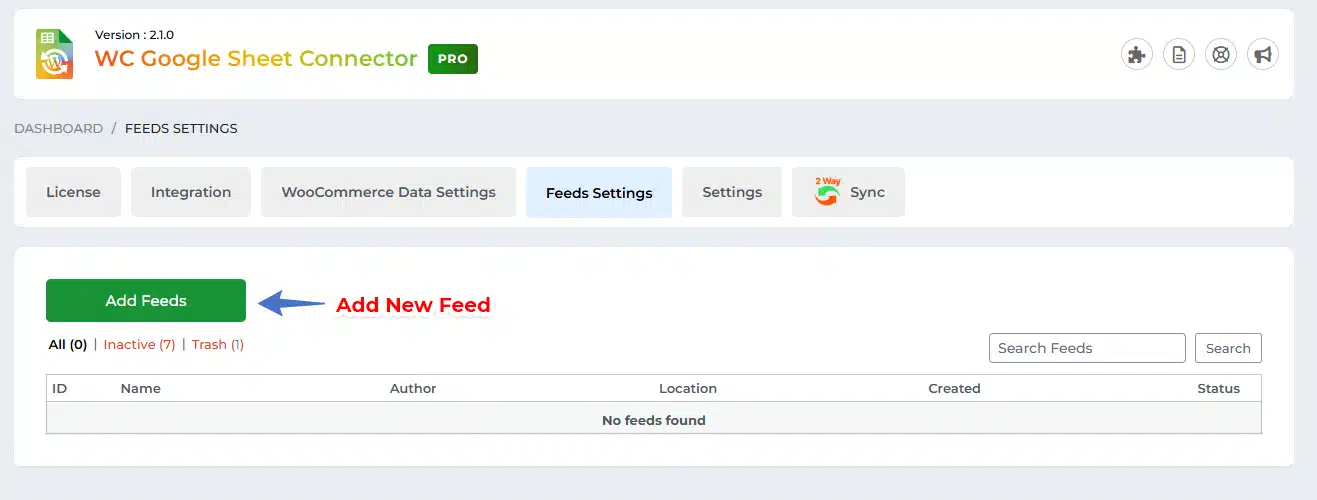This screenshot has width=1317, height=500.
Task: Select the Feeds Settings tab
Action: [599, 193]
